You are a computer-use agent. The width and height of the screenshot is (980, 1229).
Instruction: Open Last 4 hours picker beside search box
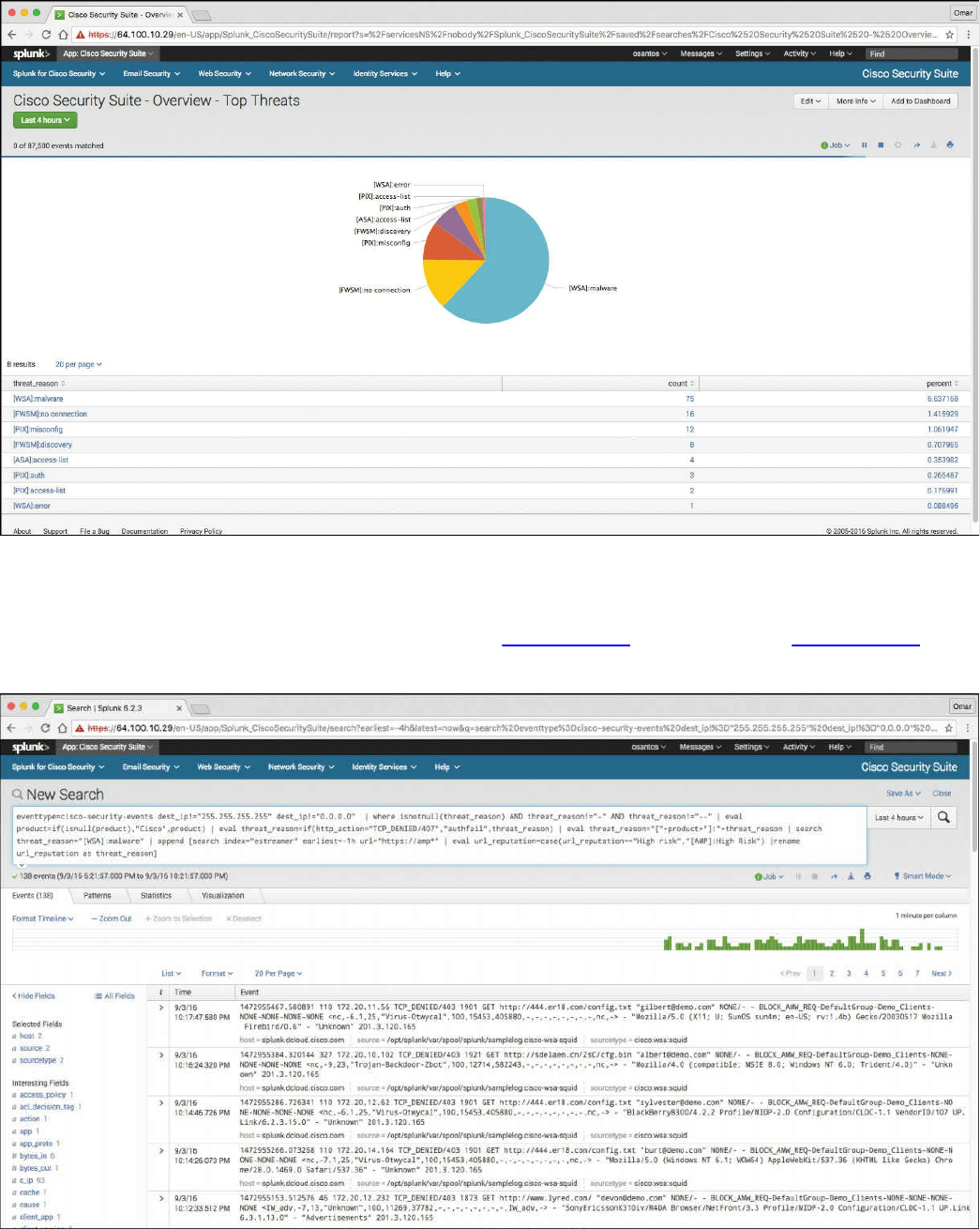click(x=898, y=817)
